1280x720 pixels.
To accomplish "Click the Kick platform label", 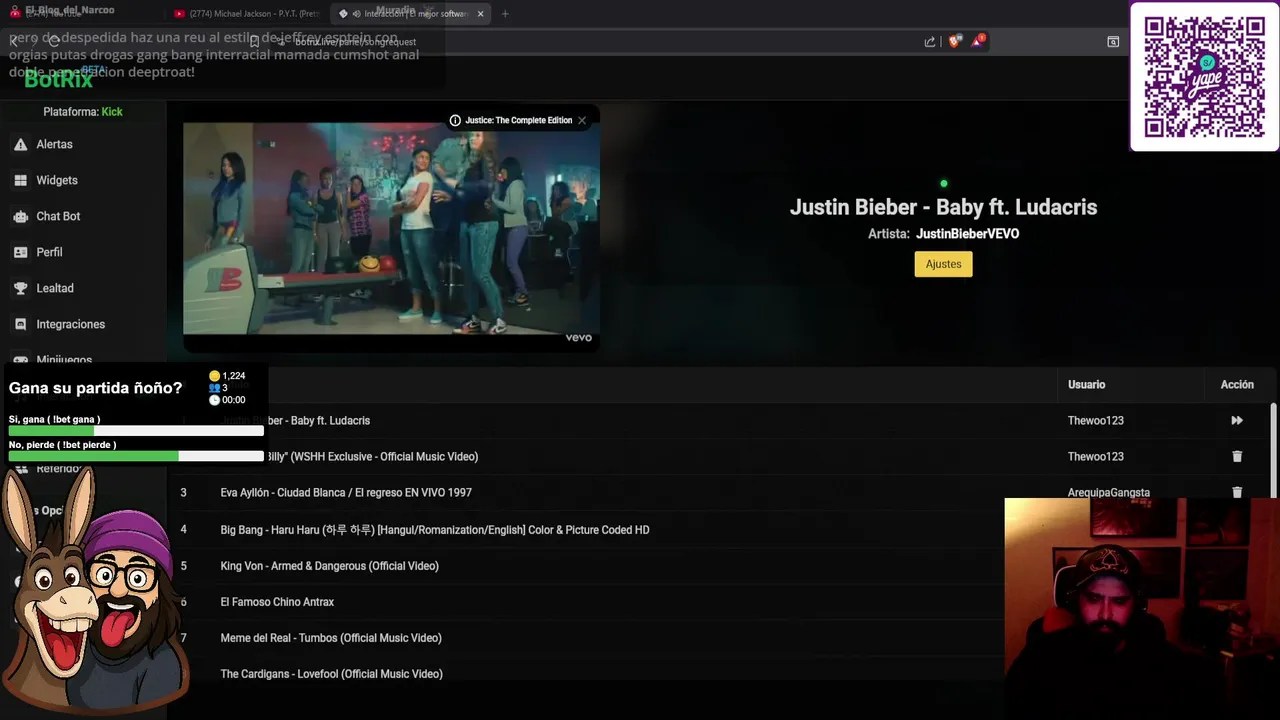I will coord(112,112).
